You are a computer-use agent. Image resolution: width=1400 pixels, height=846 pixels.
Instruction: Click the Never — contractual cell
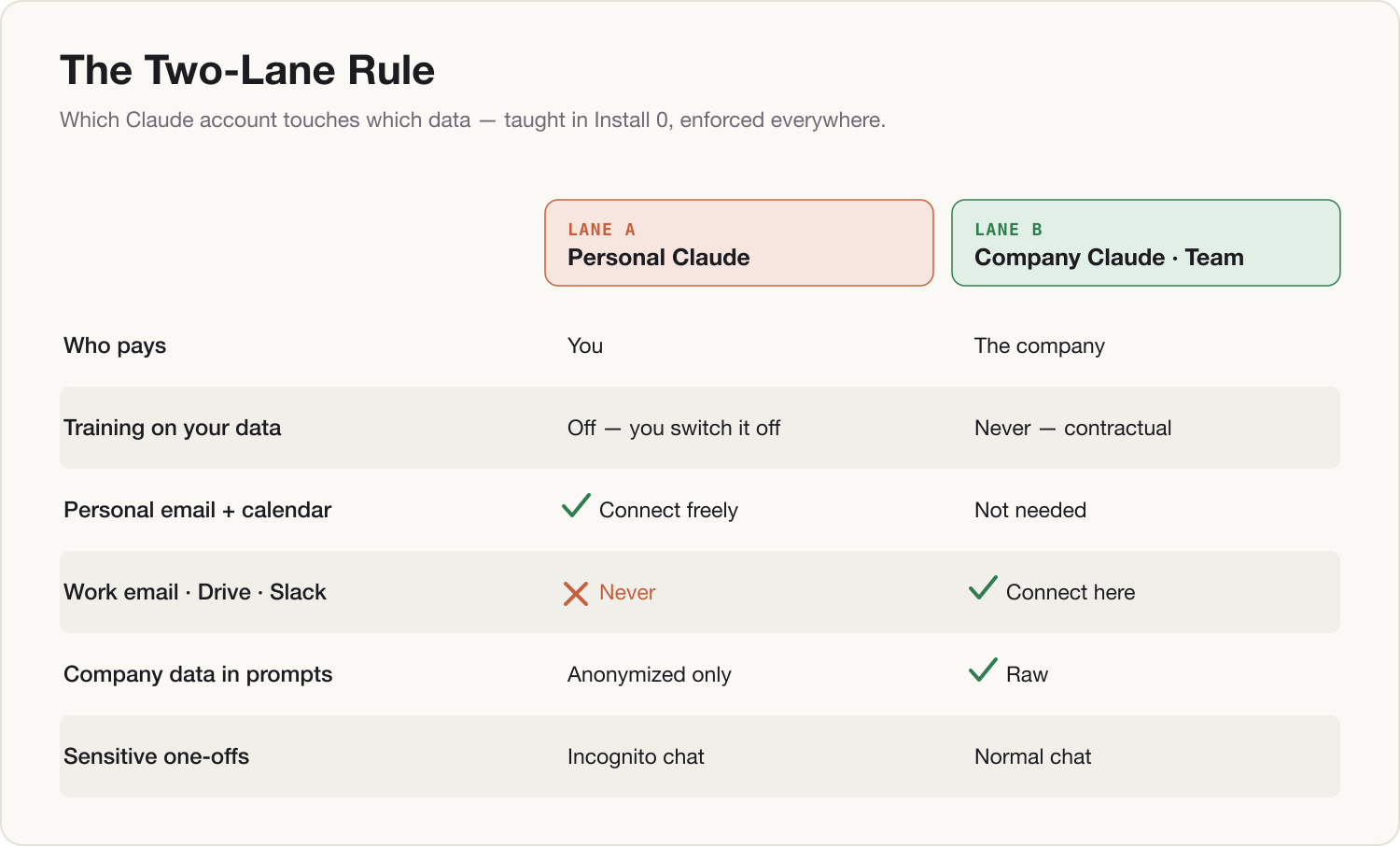(x=1072, y=428)
